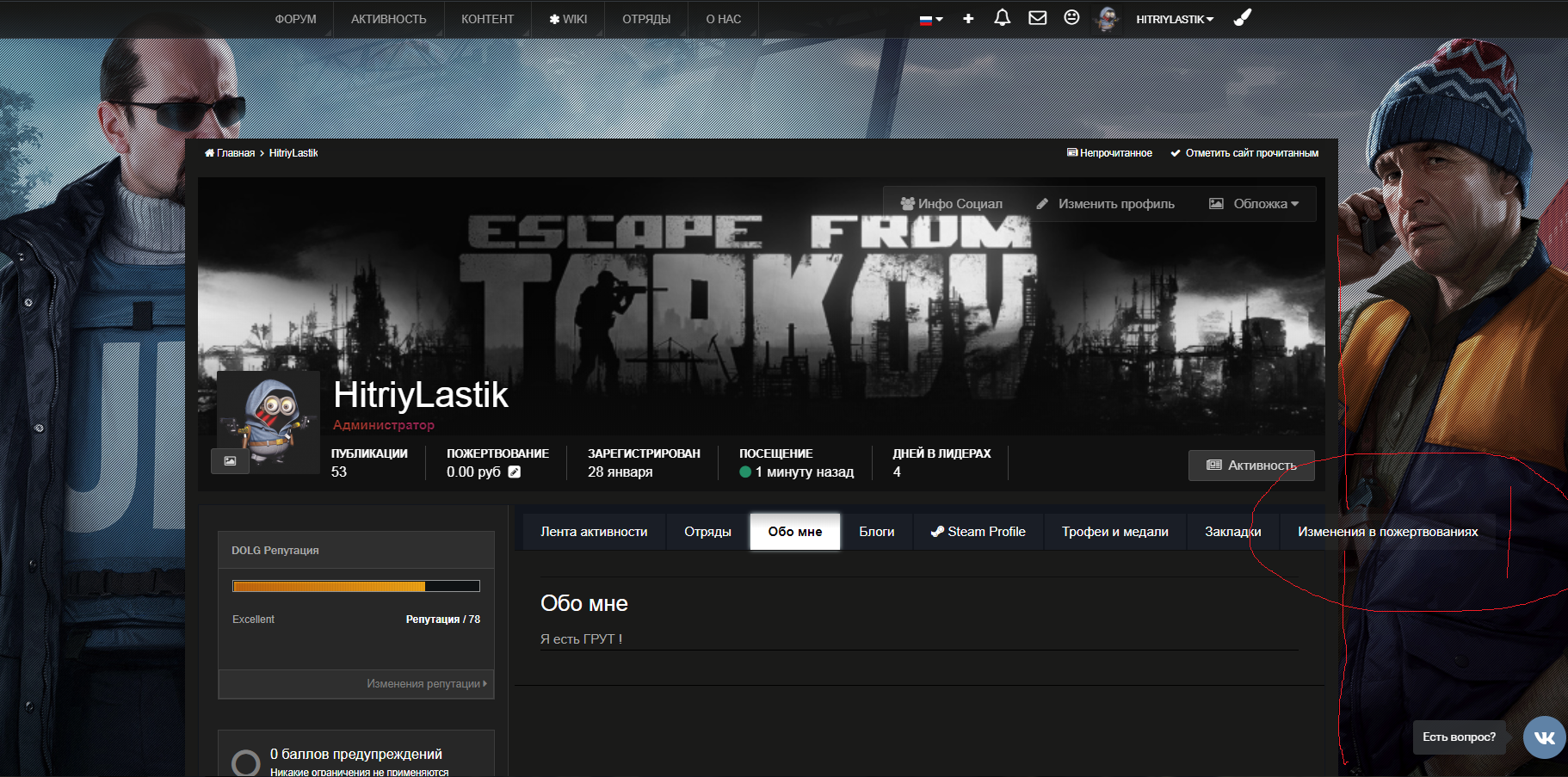Click the warning points circle icon
This screenshot has width=1568, height=777.
coord(246,762)
